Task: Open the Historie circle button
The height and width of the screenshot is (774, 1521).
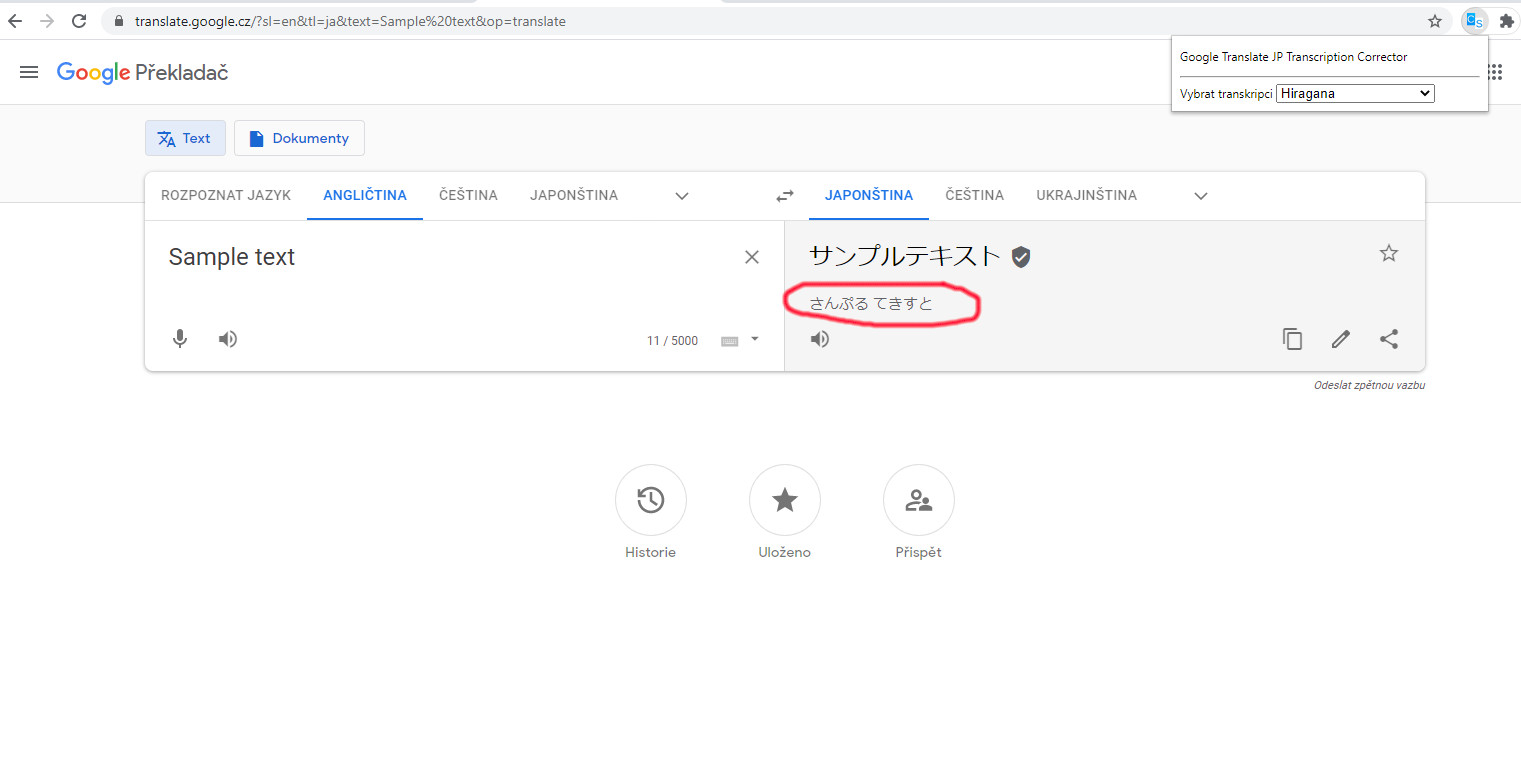Action: pos(651,500)
